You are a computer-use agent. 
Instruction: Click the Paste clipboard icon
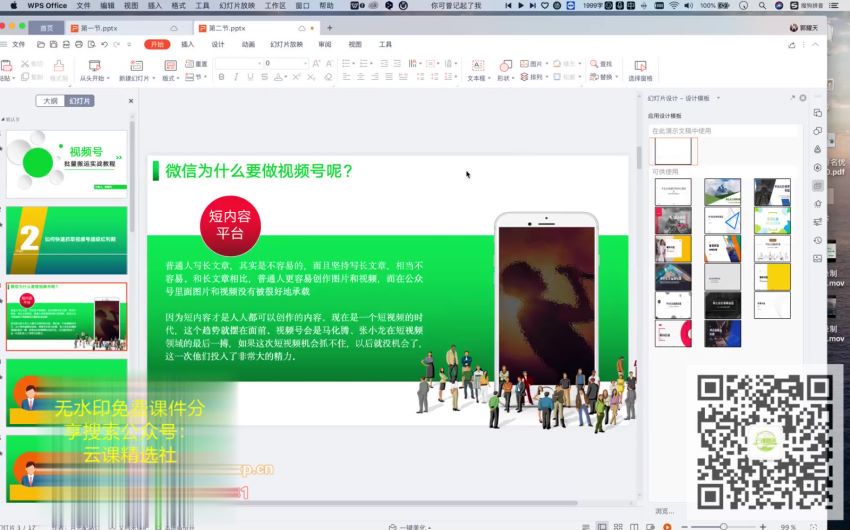[x=7, y=66]
